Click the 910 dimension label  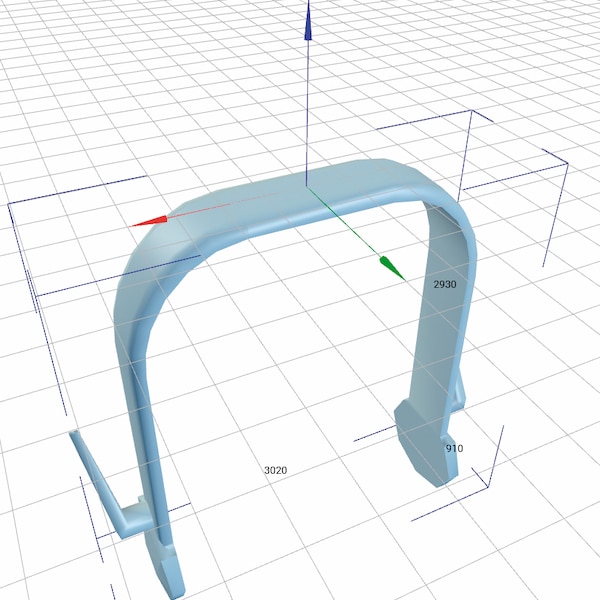pyautogui.click(x=454, y=449)
